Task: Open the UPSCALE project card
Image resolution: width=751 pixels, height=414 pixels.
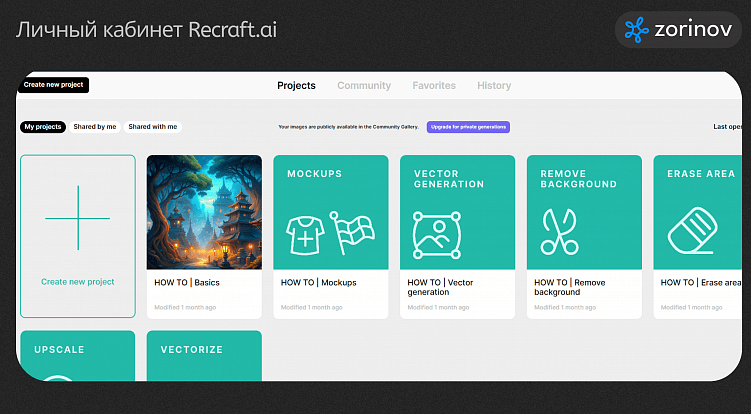Action: (78, 356)
